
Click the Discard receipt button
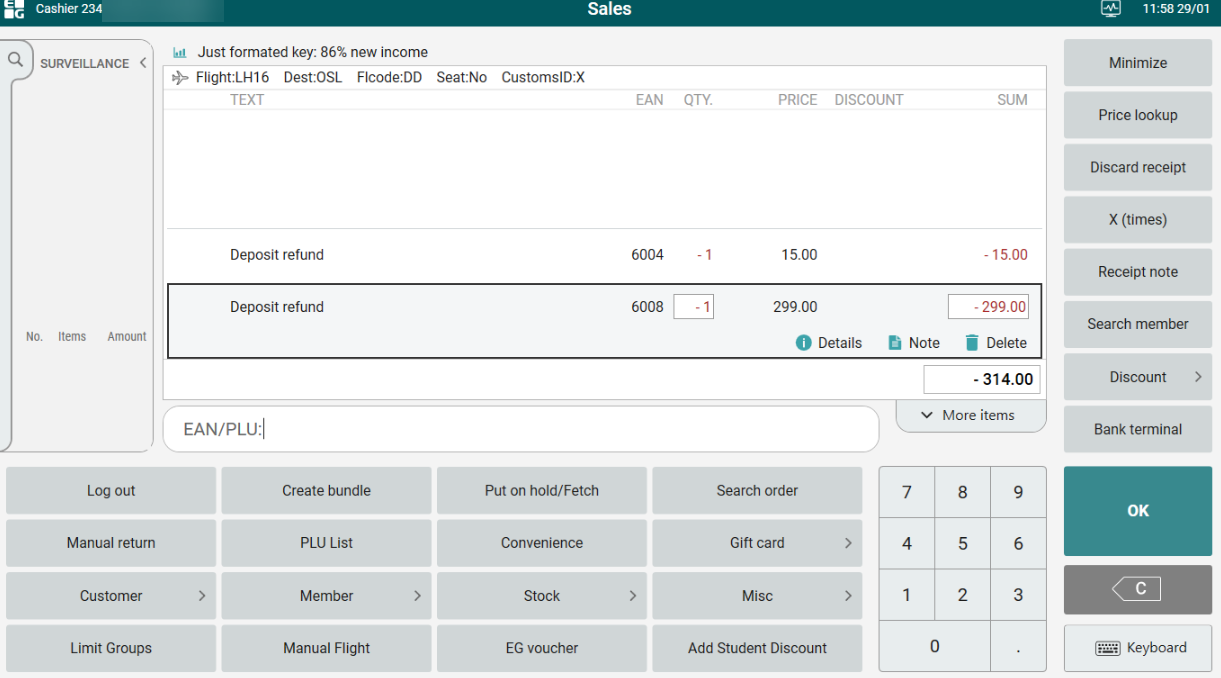(x=1138, y=167)
